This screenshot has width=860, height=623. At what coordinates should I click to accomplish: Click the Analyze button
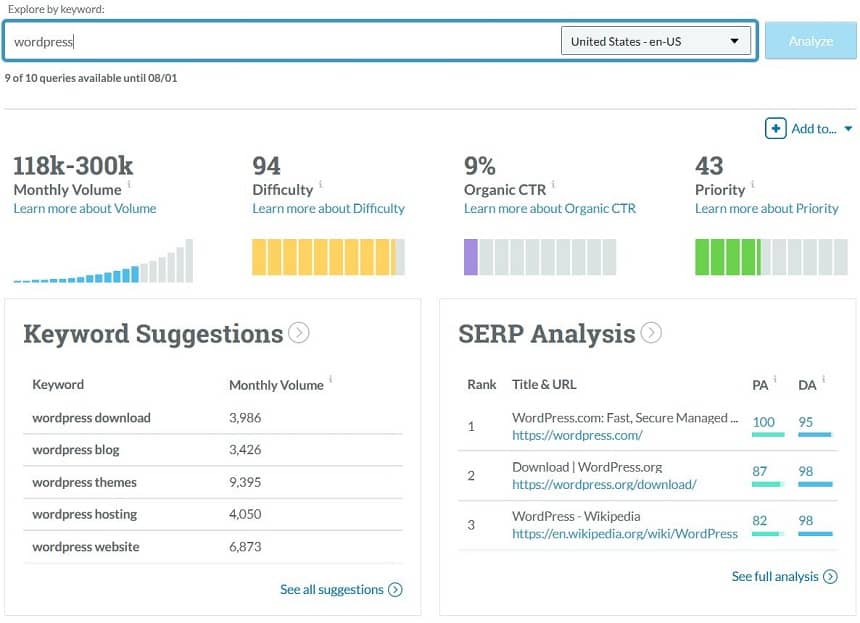[810, 41]
